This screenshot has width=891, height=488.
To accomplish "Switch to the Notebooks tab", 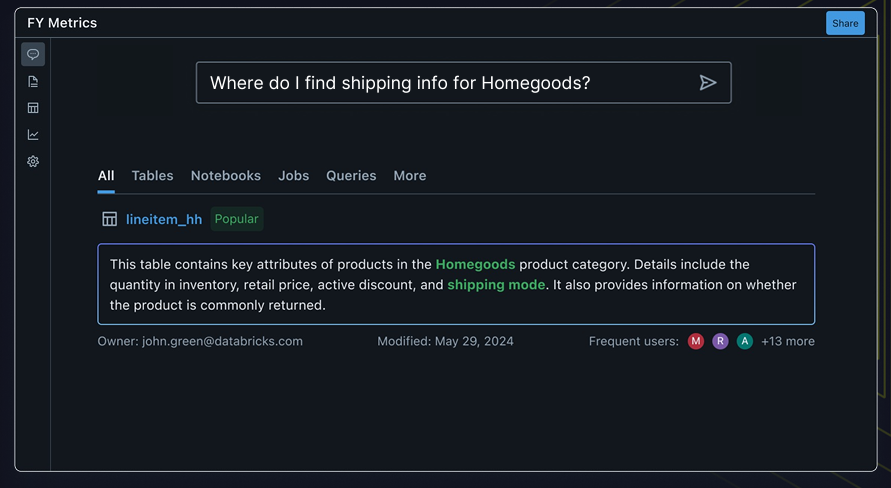I will click(x=226, y=176).
